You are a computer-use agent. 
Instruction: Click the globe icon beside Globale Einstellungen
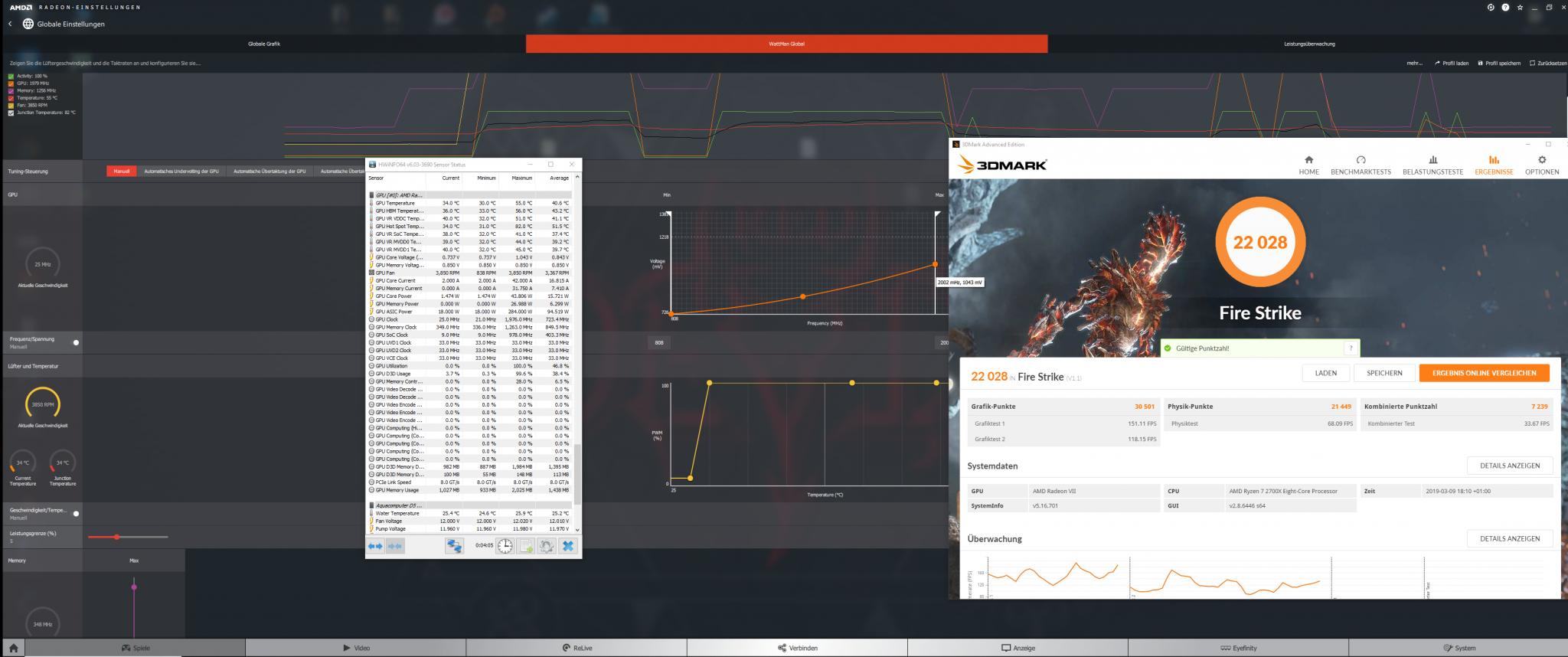click(x=28, y=24)
